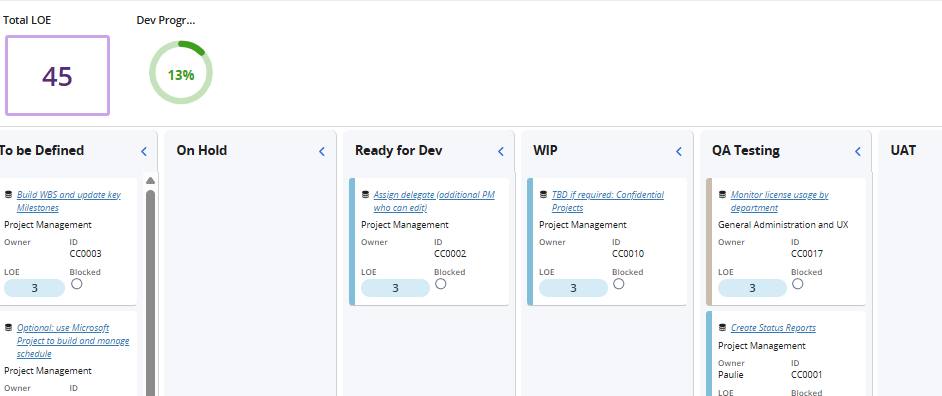Open Optional: use Microsoft Project link
This screenshot has height=396, width=942.
tap(73, 341)
